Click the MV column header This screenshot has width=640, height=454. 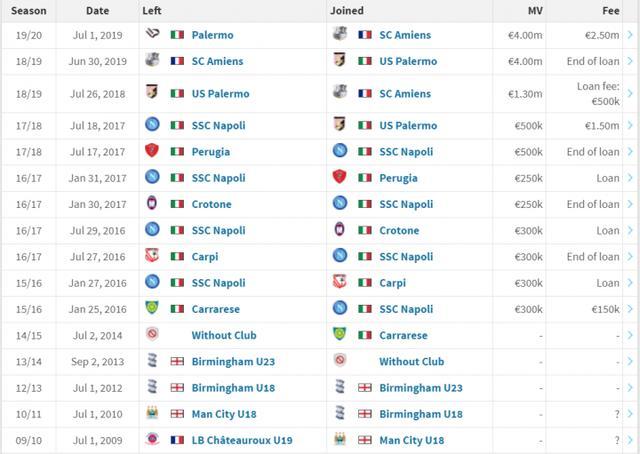pos(535,11)
